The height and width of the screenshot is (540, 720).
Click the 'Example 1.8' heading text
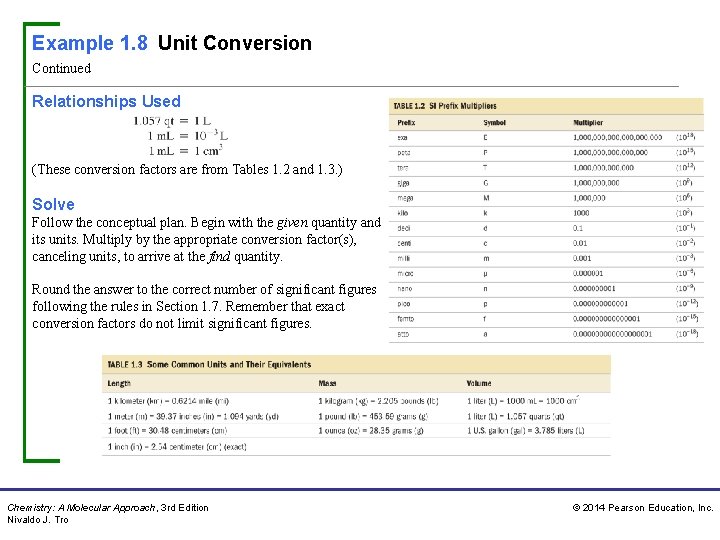tap(90, 44)
